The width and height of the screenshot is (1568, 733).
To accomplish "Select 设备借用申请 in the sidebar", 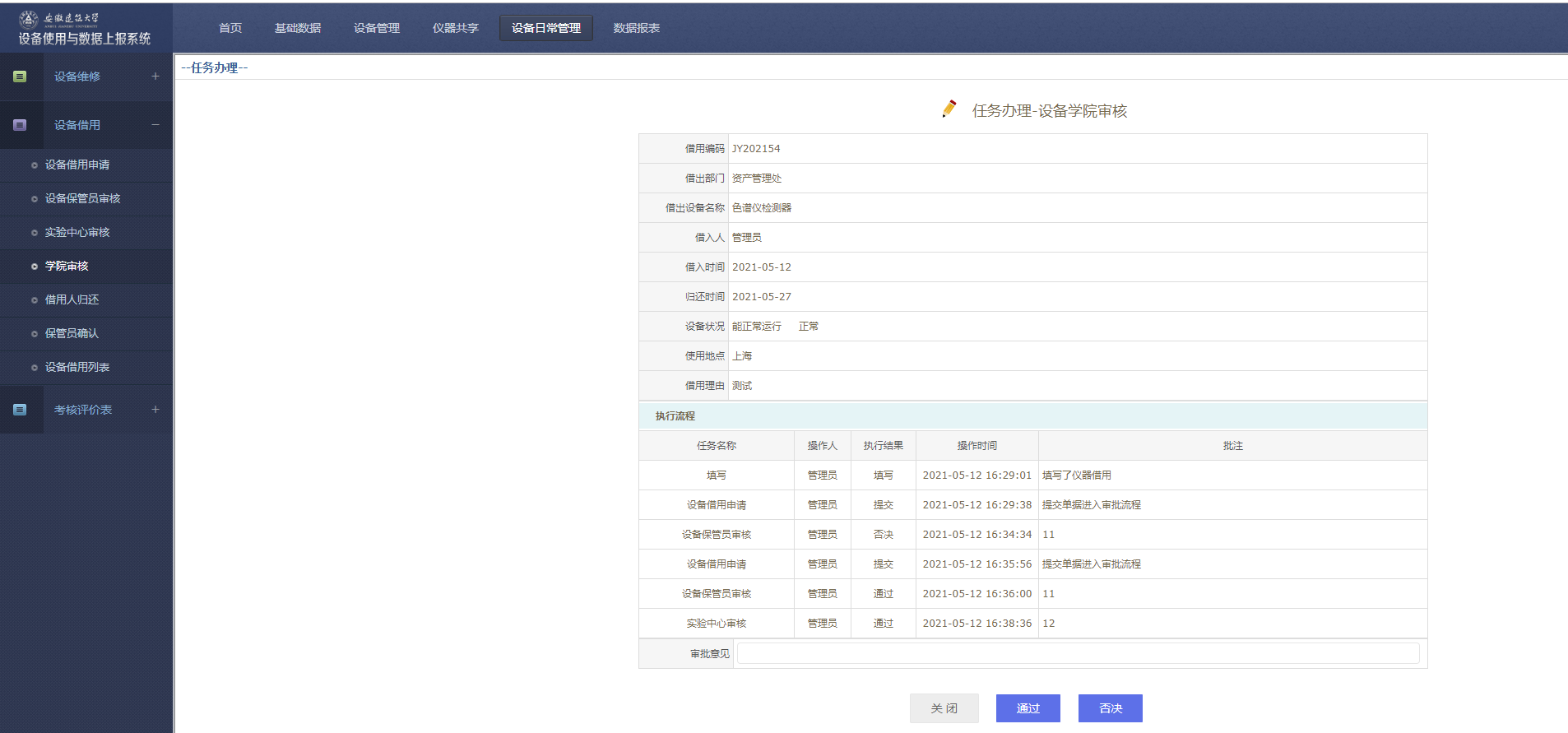I will 77,165.
